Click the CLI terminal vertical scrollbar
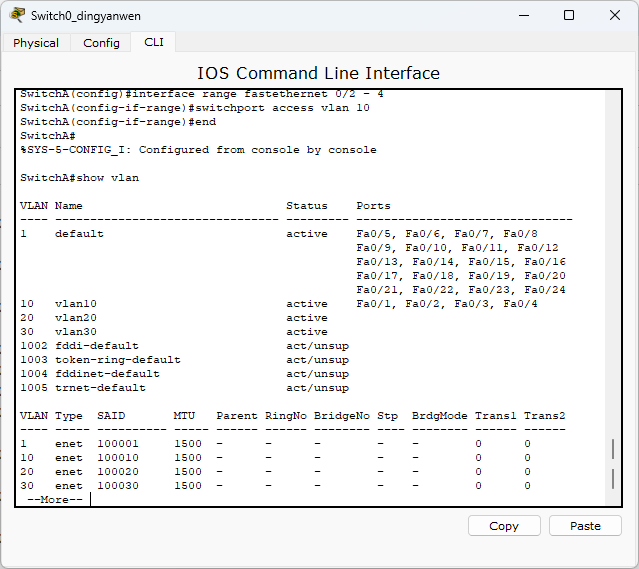The image size is (639, 569). click(x=613, y=298)
